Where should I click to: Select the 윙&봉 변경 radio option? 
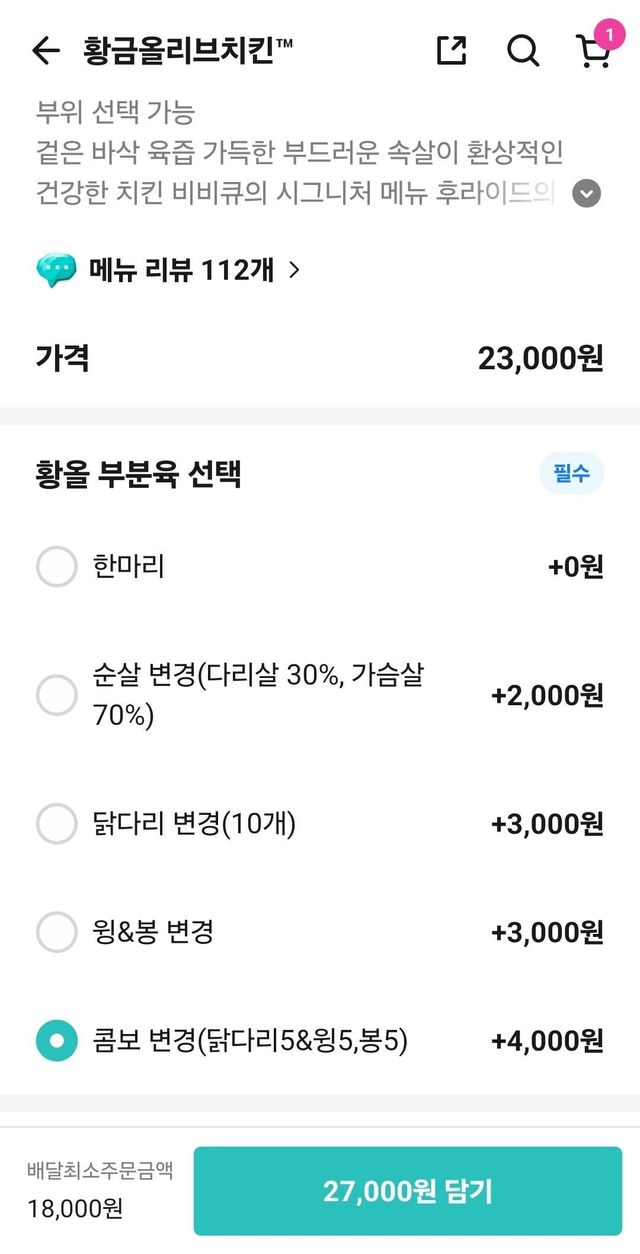56,932
